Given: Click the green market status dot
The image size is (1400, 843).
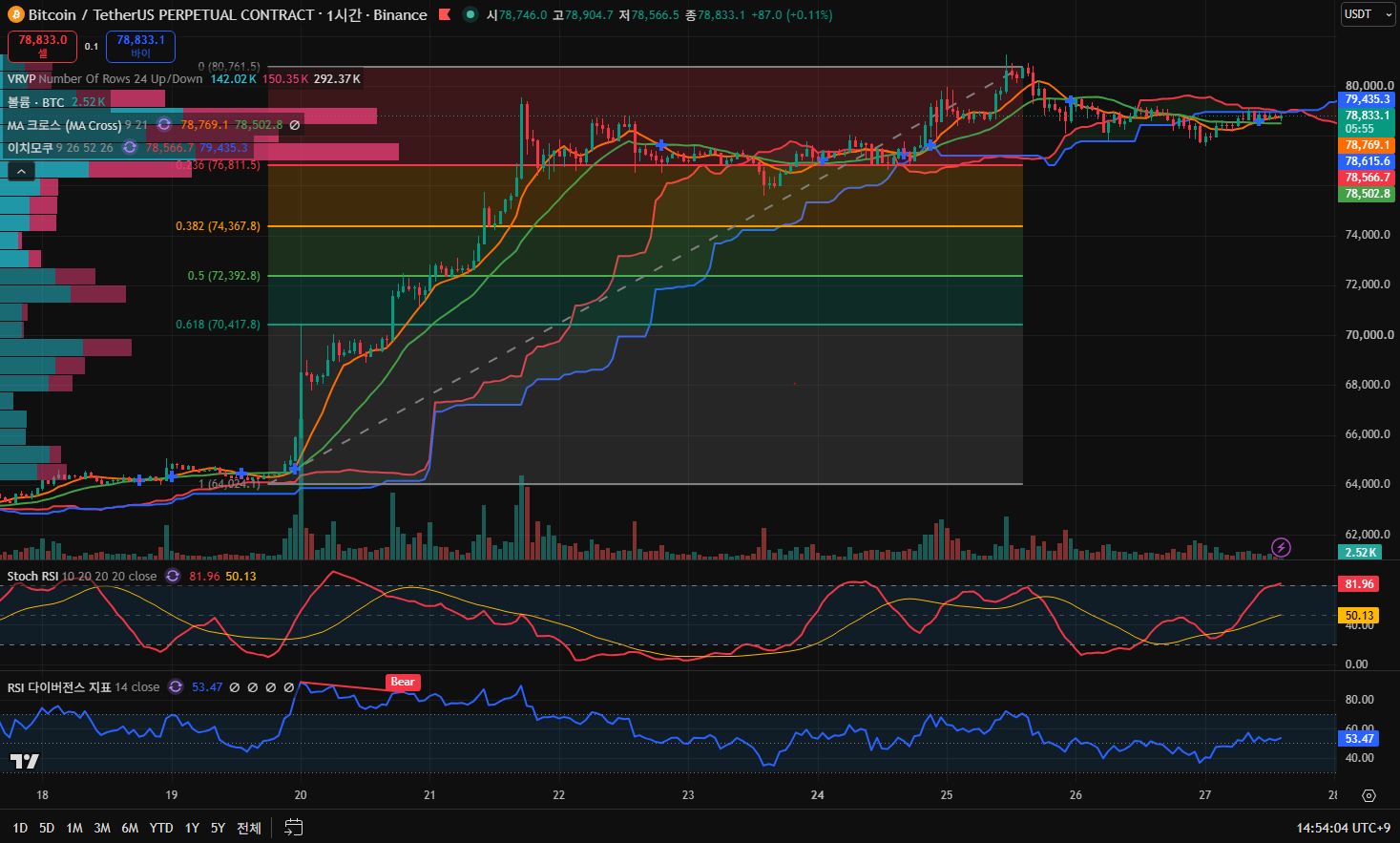Looking at the screenshot, I should (x=470, y=15).
